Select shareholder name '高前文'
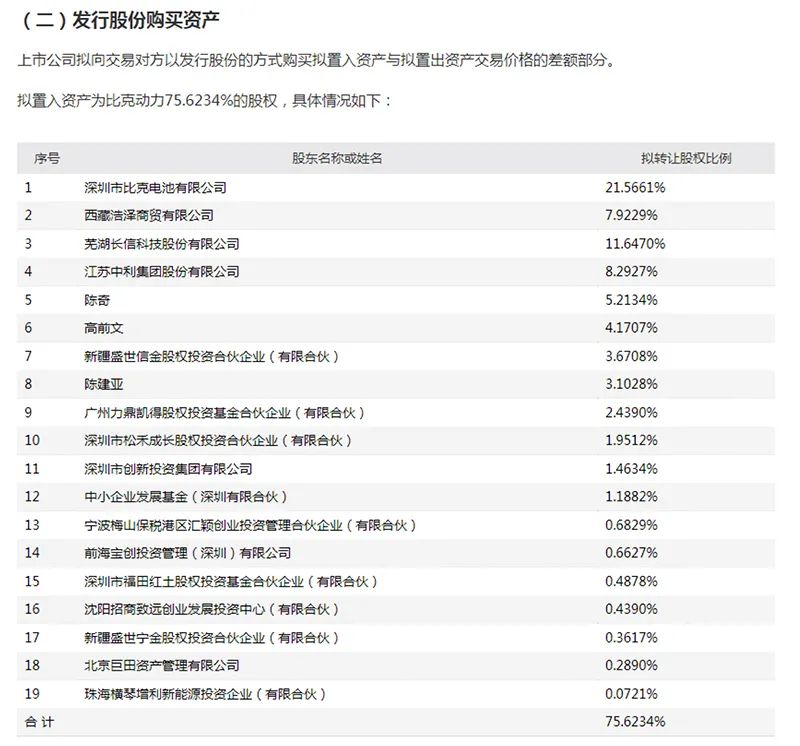This screenshot has height=746, width=800. click(x=104, y=328)
